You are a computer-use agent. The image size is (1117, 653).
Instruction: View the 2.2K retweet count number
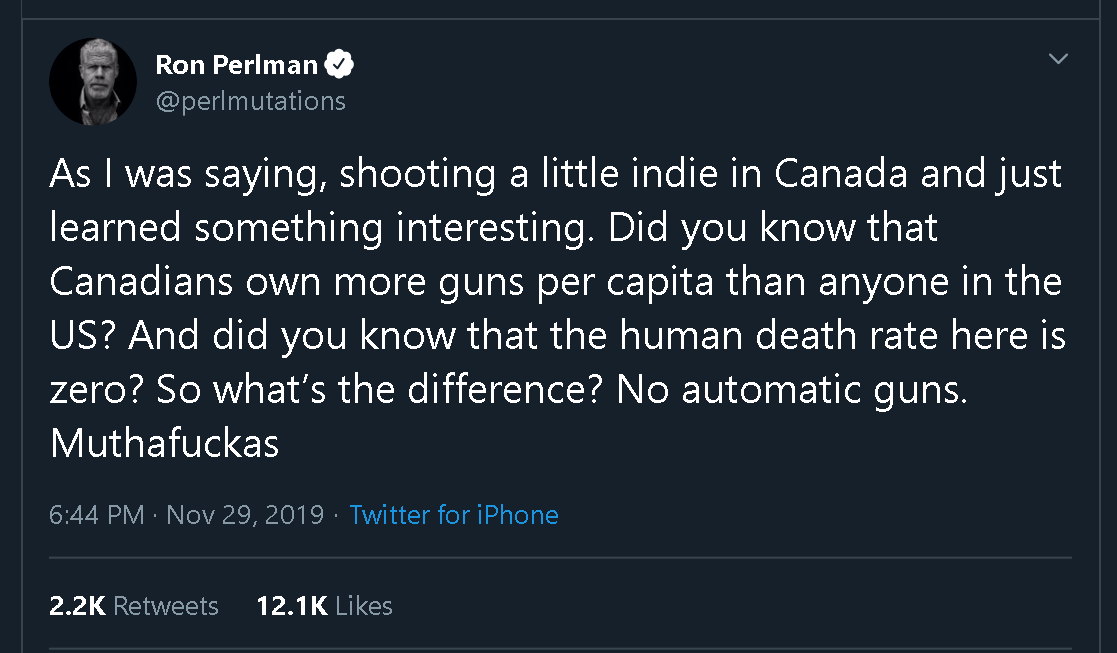click(77, 606)
